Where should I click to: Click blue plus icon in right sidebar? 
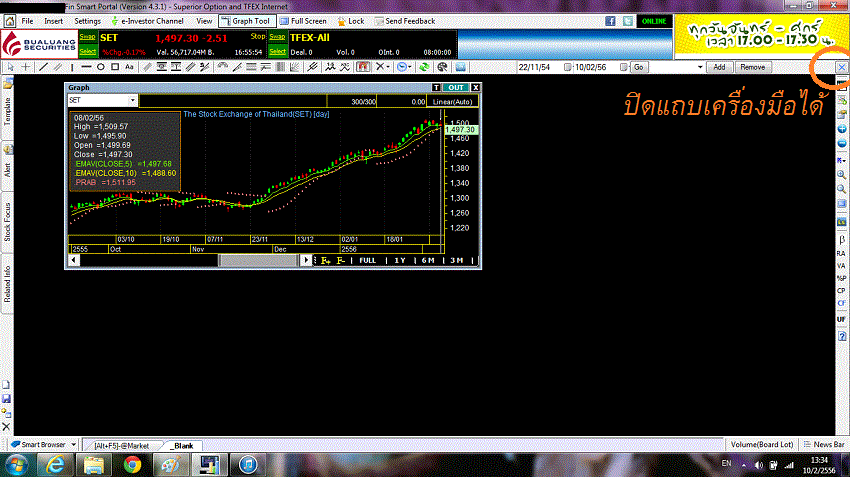(841, 129)
